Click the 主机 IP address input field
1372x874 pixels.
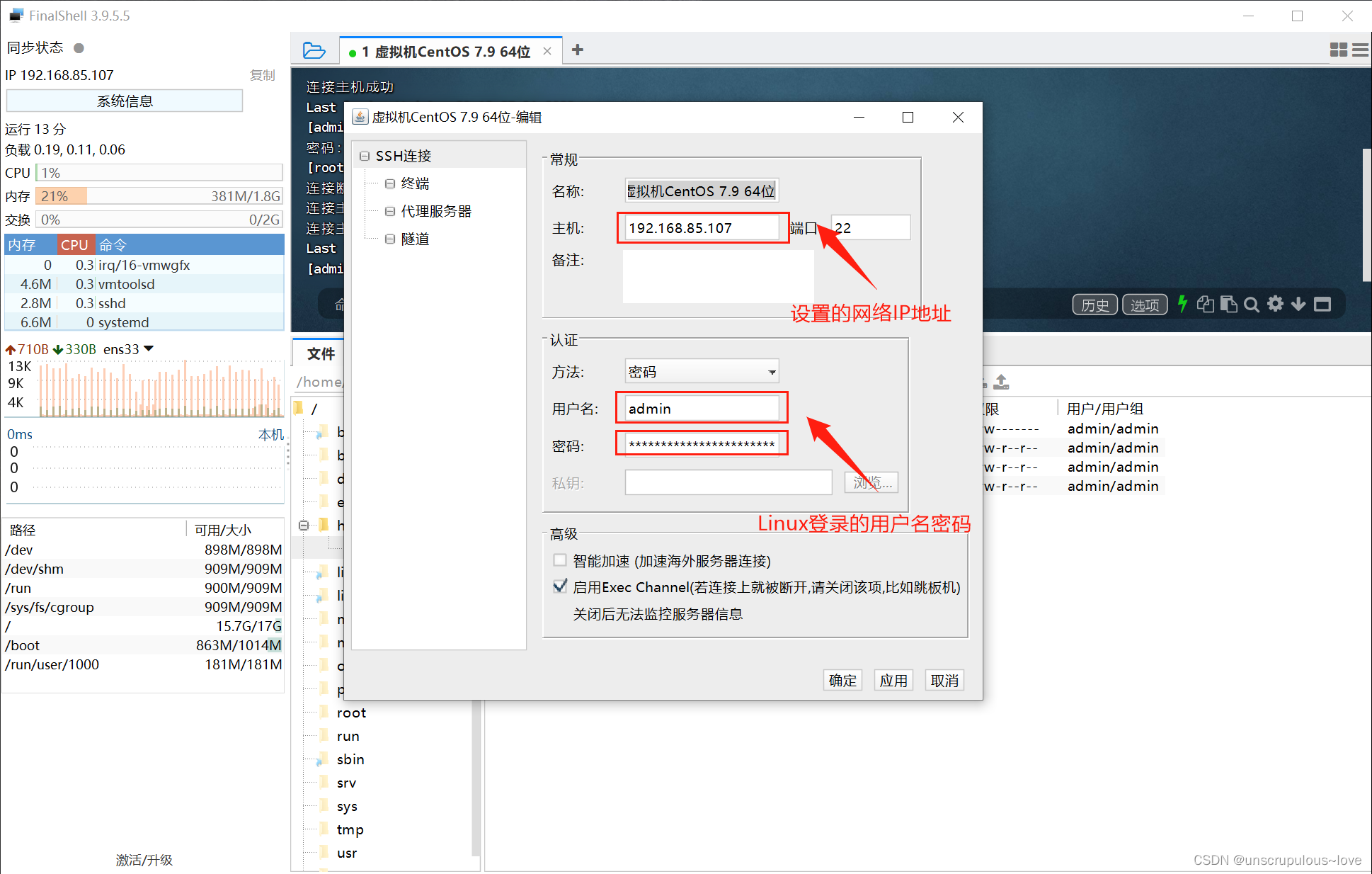tap(701, 228)
